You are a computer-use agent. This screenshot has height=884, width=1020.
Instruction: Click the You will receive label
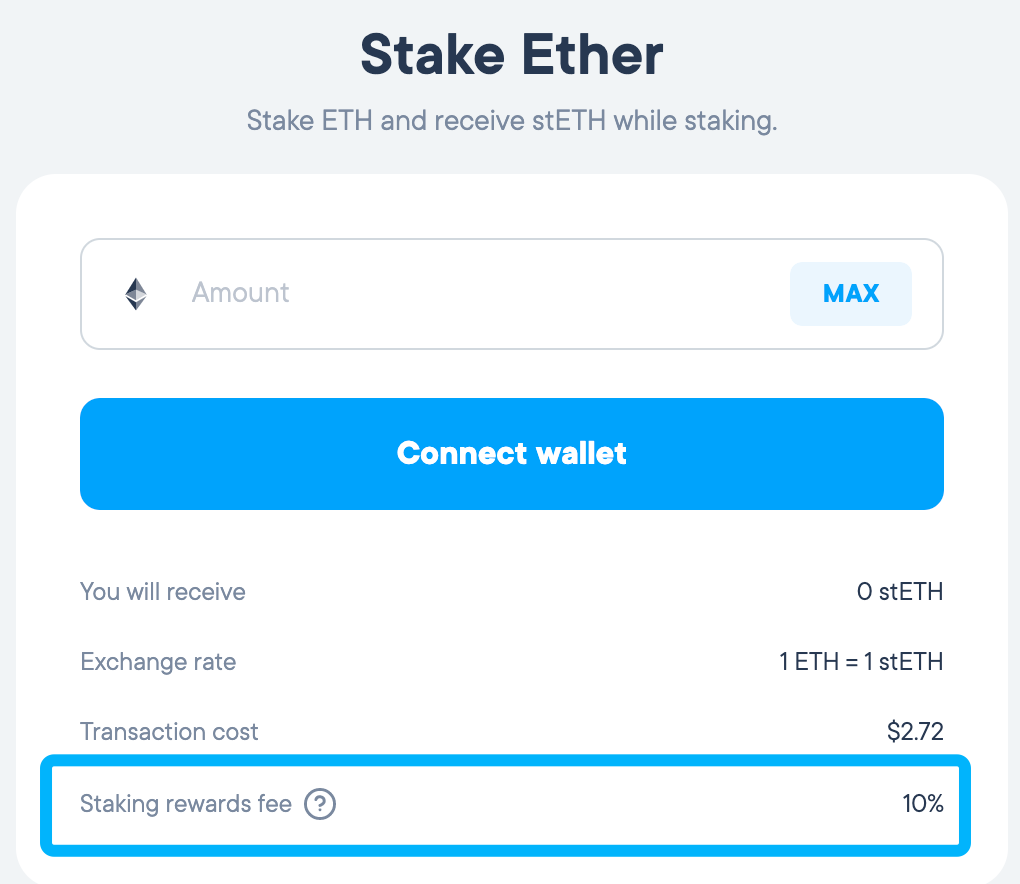pos(163,592)
